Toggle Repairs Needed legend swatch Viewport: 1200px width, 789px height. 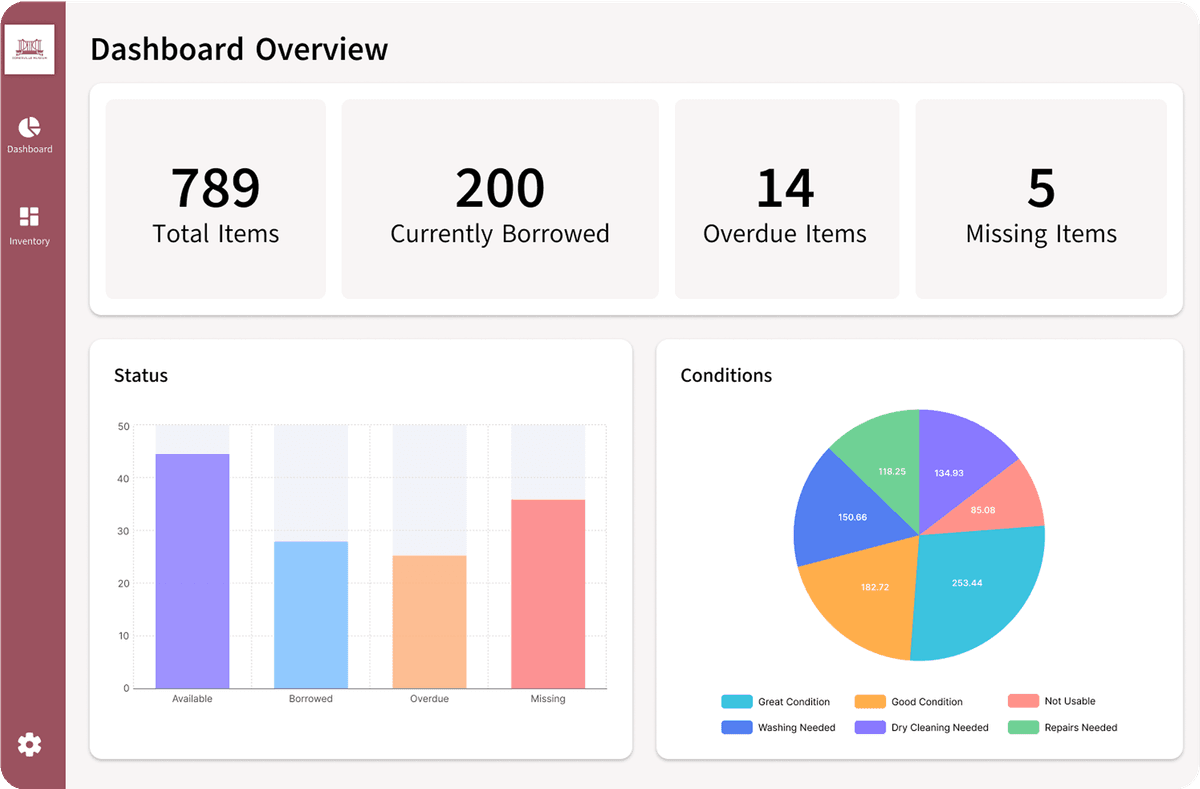pyautogui.click(x=1023, y=728)
